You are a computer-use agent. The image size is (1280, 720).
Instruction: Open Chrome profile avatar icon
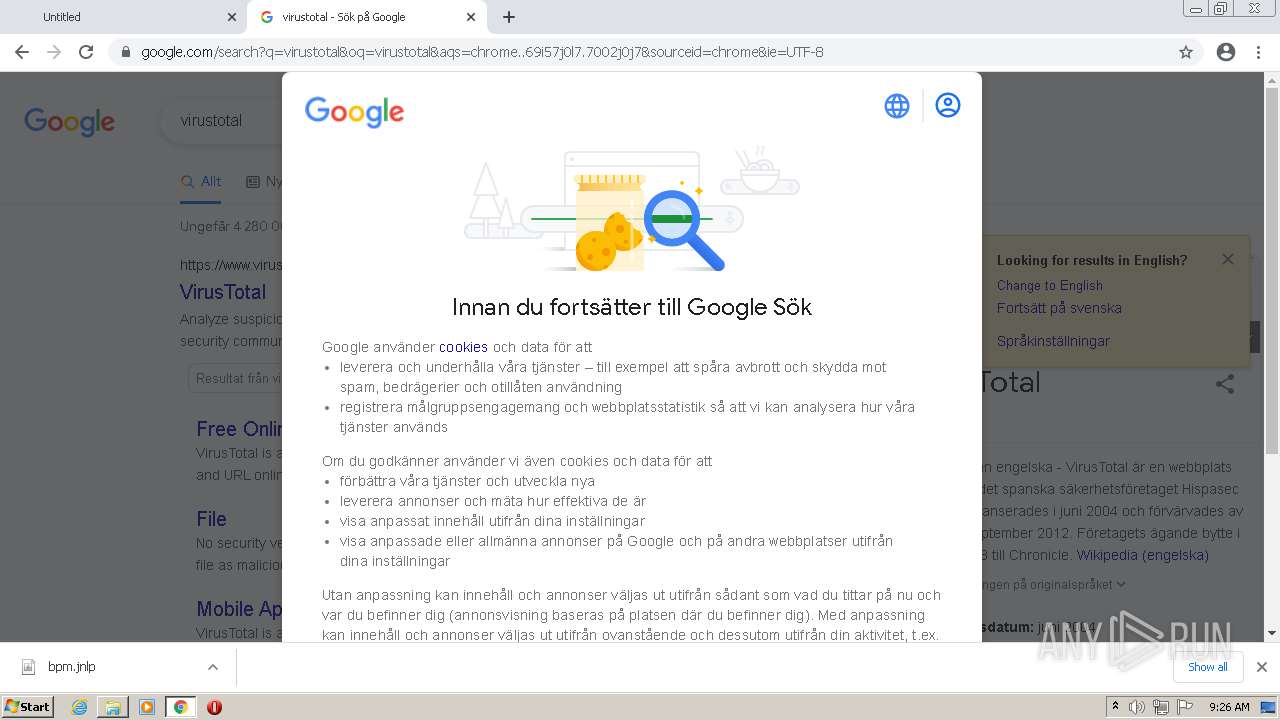[1226, 52]
